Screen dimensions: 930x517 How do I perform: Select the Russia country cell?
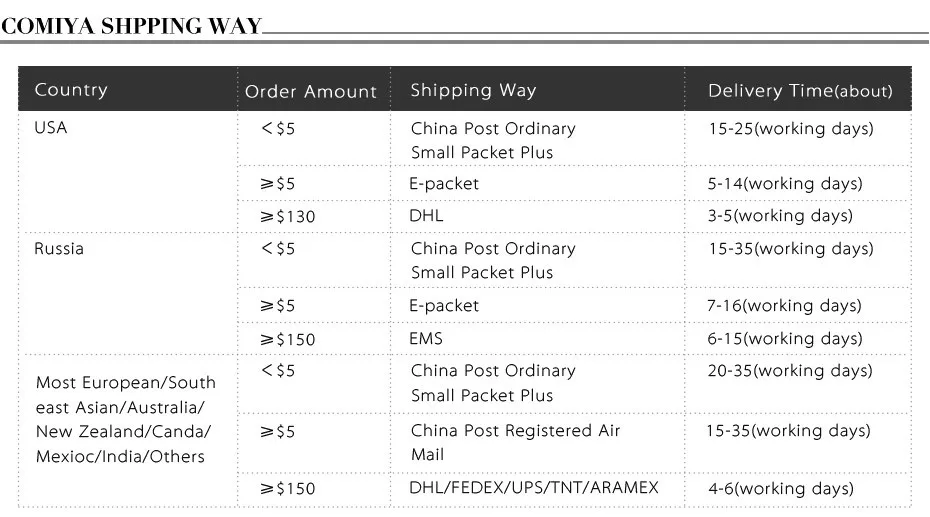pyautogui.click(x=59, y=248)
